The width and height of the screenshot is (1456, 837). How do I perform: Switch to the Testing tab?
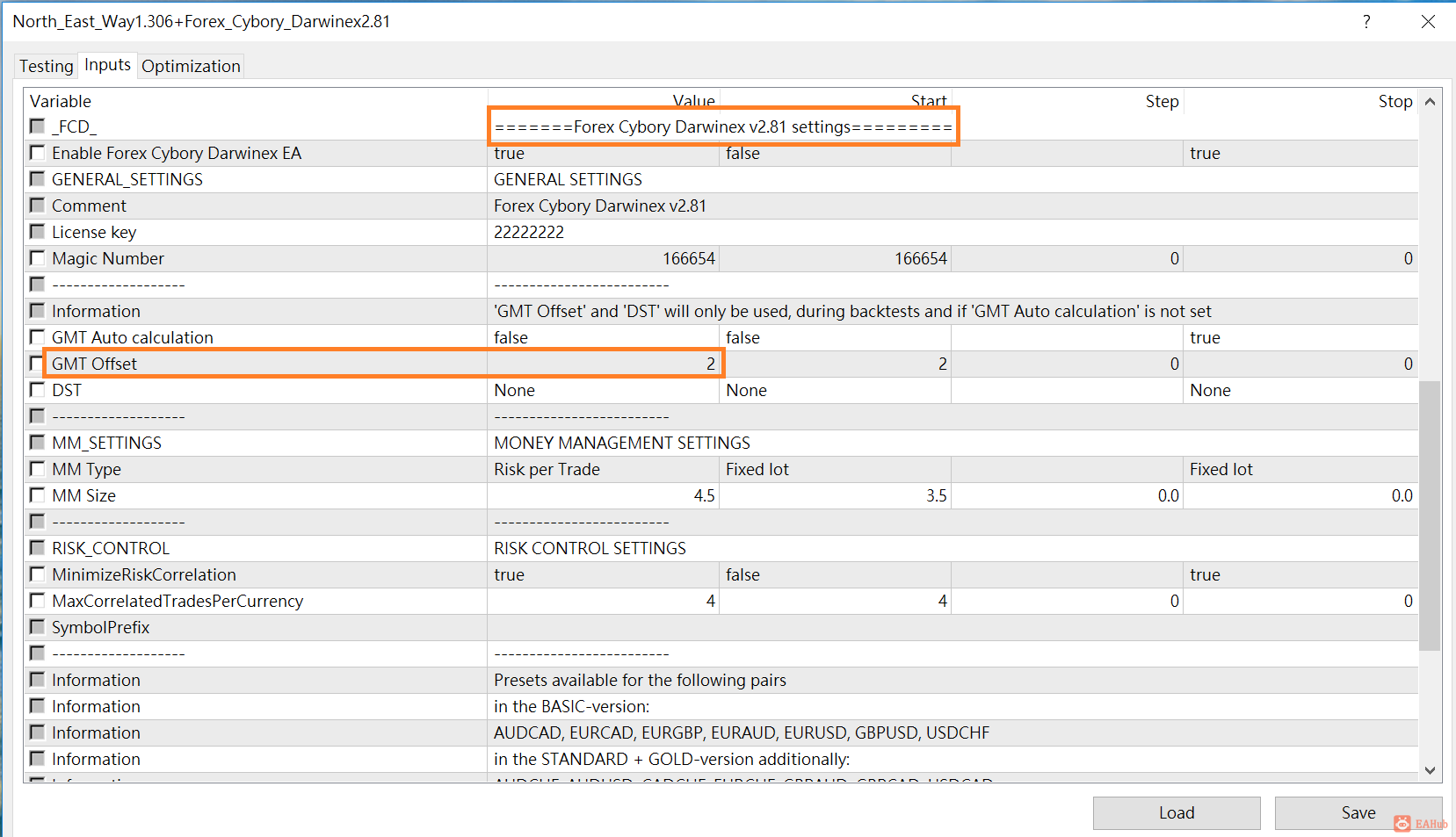point(47,66)
